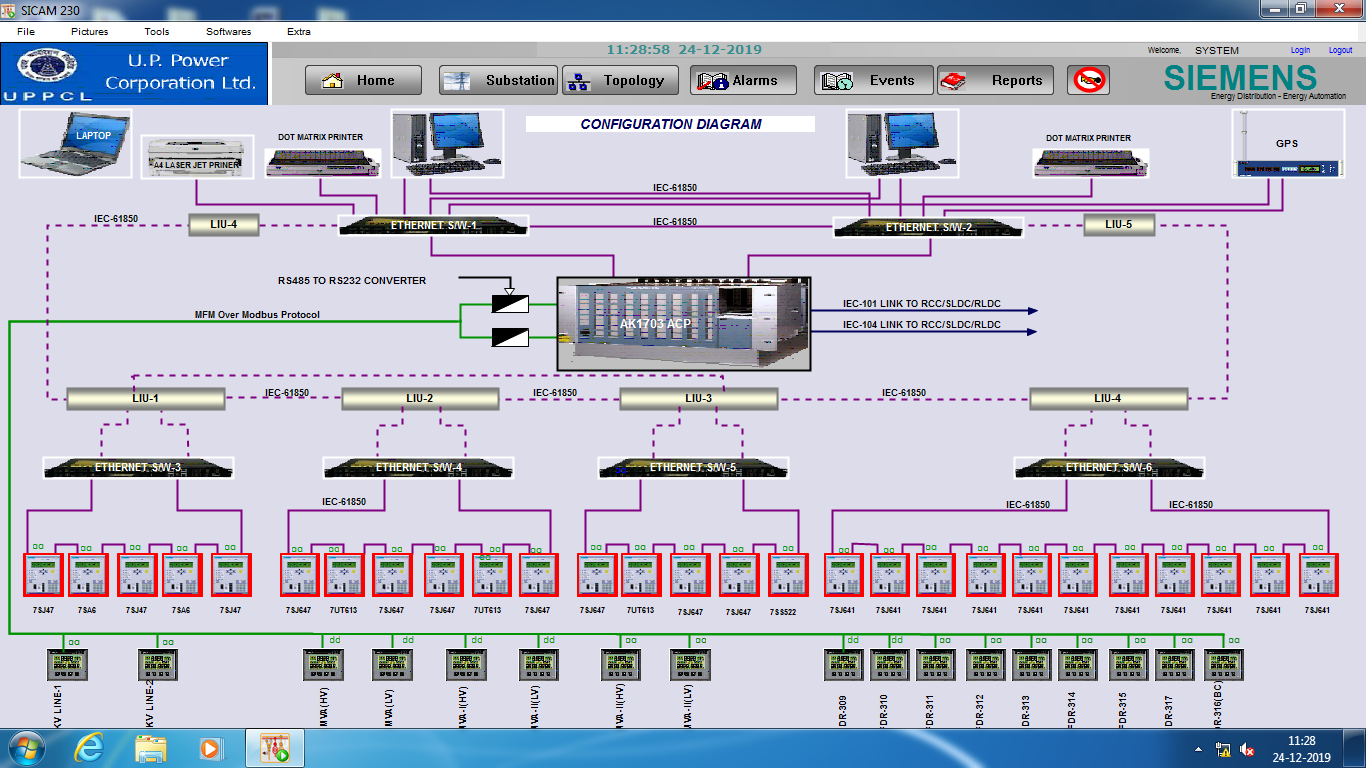
Task: Select the AK1703 ACP controller
Action: [x=683, y=323]
